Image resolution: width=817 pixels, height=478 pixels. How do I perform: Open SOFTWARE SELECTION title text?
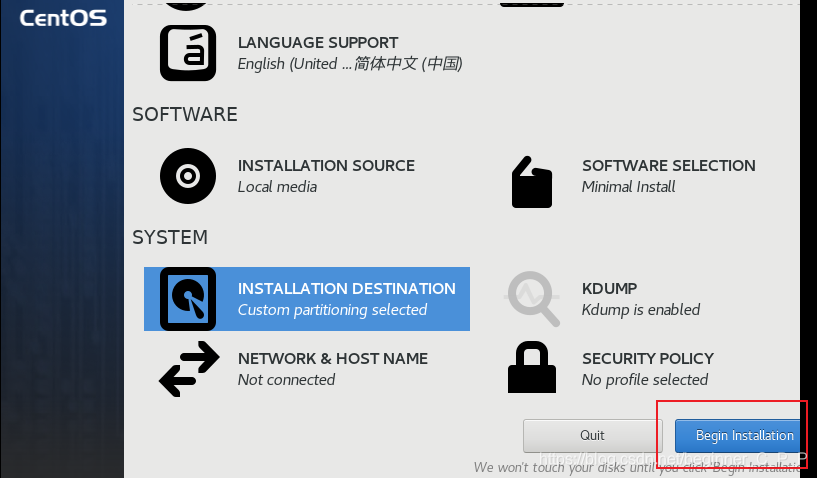coord(669,166)
